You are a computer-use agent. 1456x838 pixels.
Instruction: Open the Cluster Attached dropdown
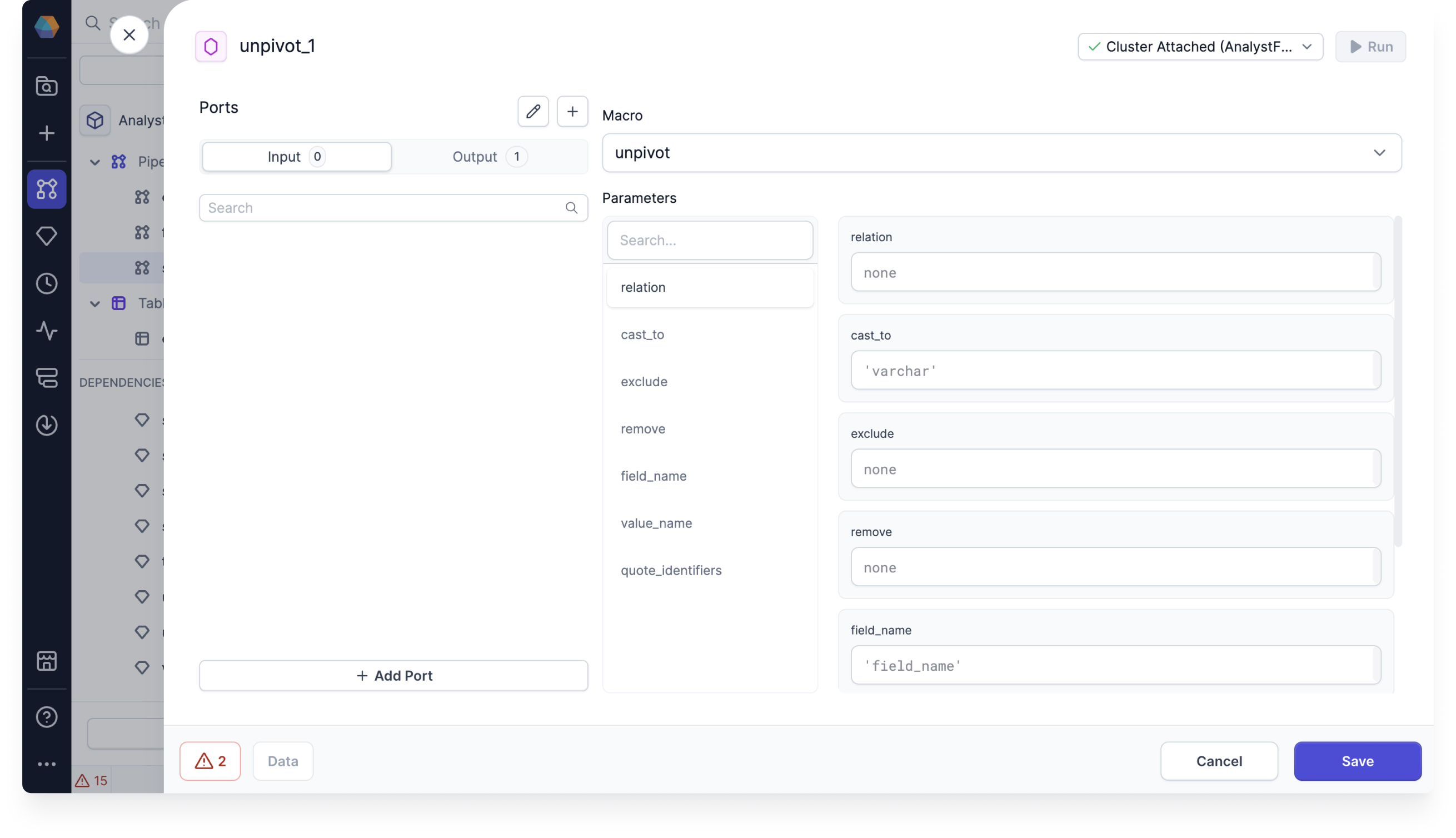1199,46
